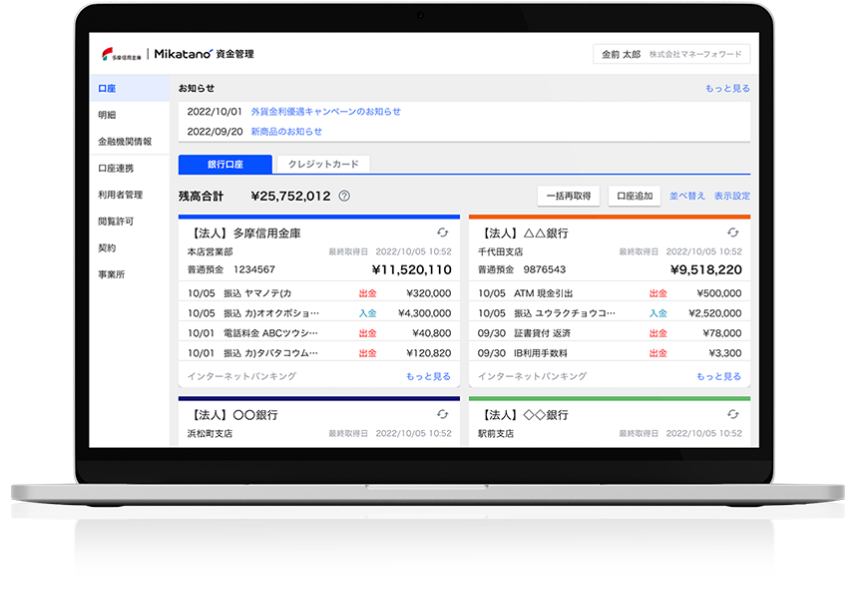The height and width of the screenshot is (605, 858).
Task: Click the Mikatano 資金管理 logo
Action: point(204,54)
